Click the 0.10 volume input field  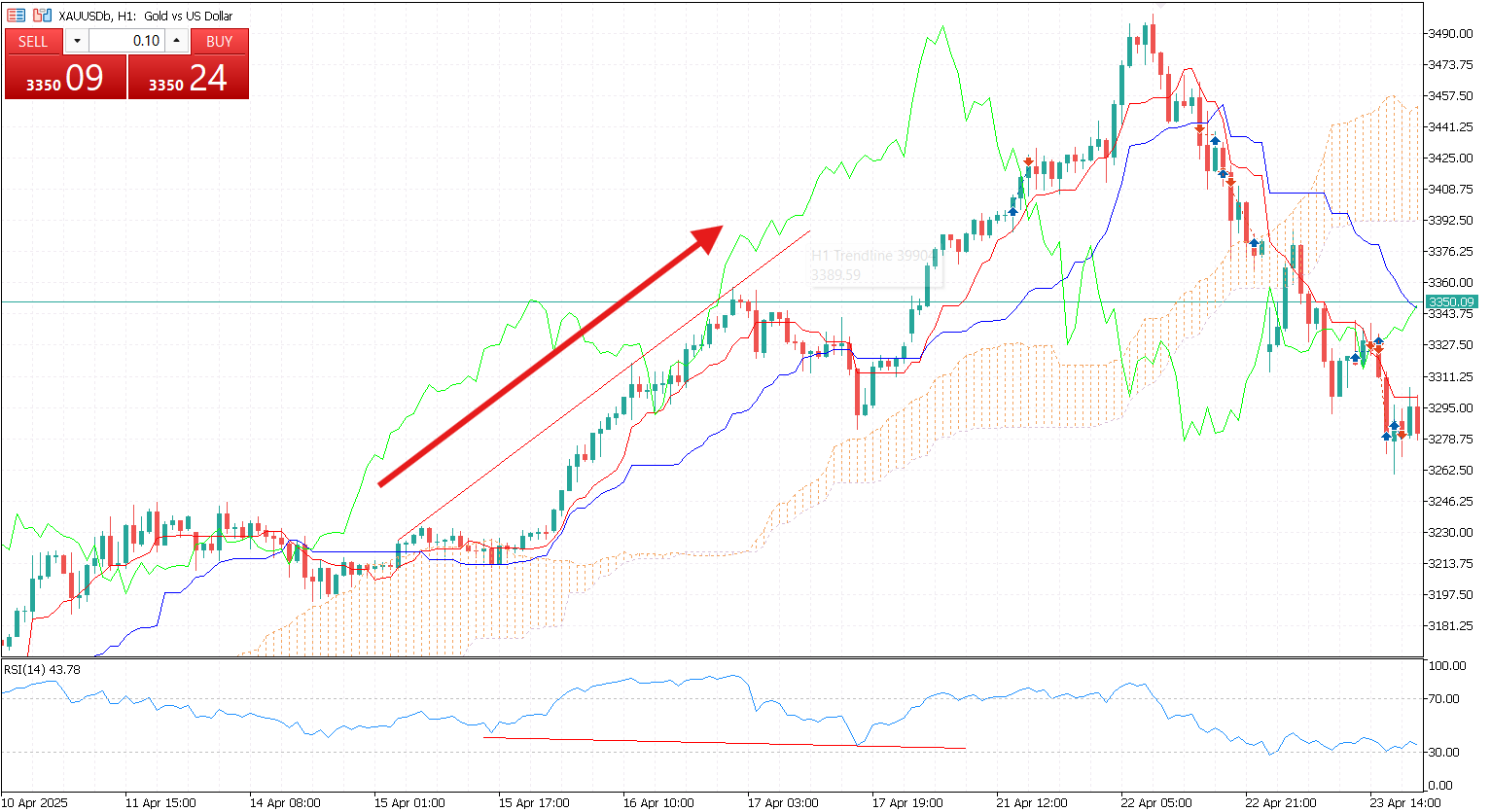coord(126,41)
